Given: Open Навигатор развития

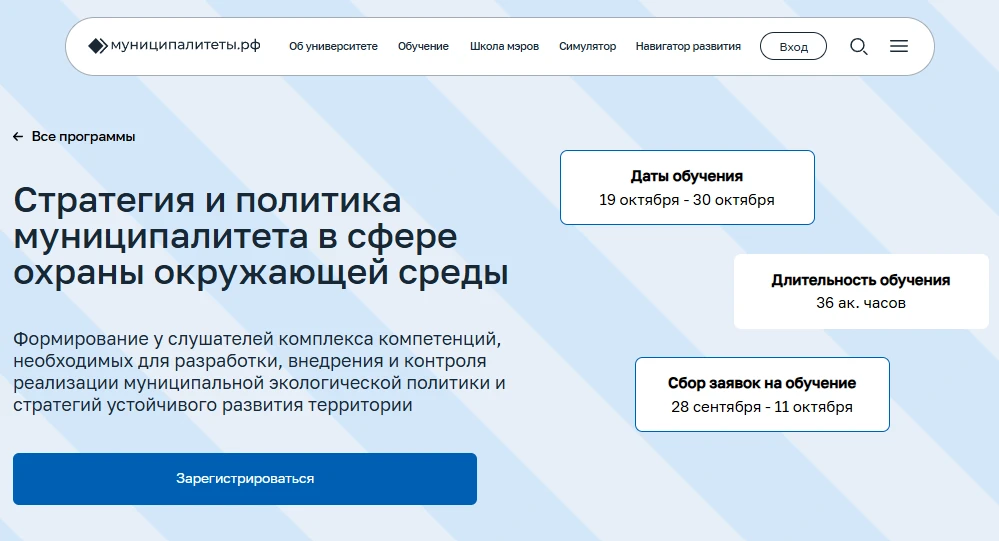Looking at the screenshot, I should (x=688, y=47).
